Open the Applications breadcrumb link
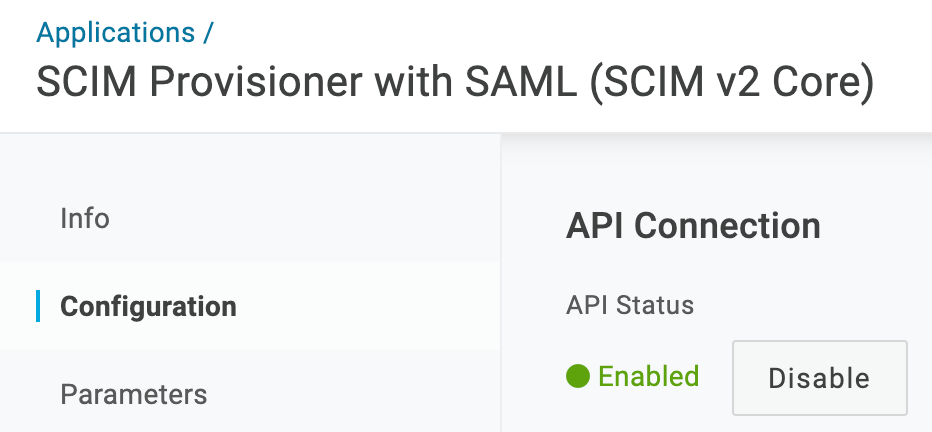 pos(116,33)
